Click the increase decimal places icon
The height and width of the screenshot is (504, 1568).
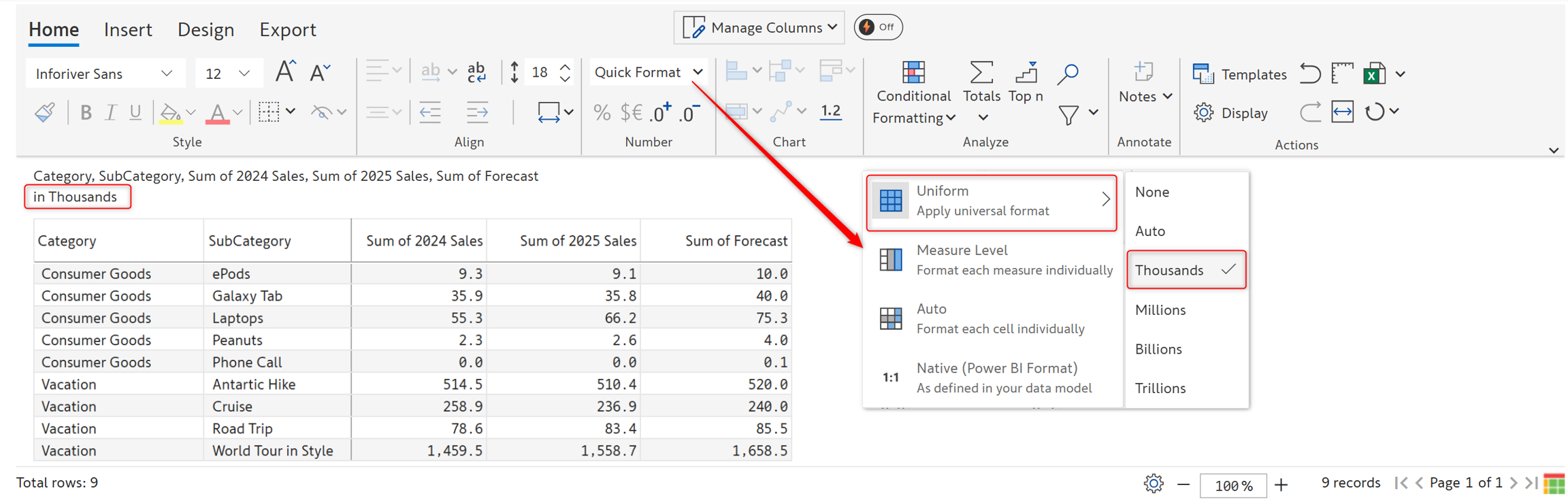[x=659, y=112]
